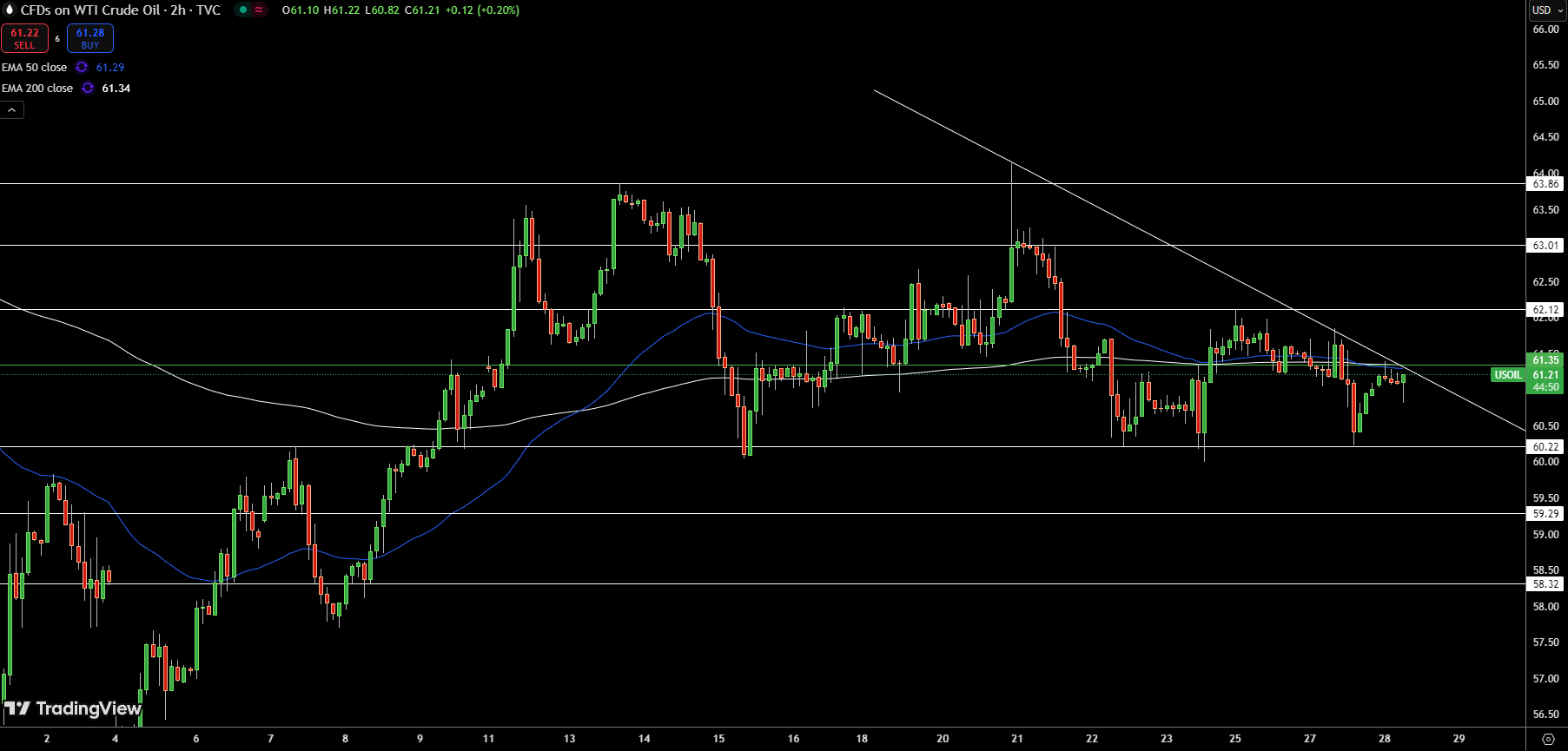The width and height of the screenshot is (1568, 751).
Task: Click the 62.12 horizontal line price label
Action: point(1545,310)
